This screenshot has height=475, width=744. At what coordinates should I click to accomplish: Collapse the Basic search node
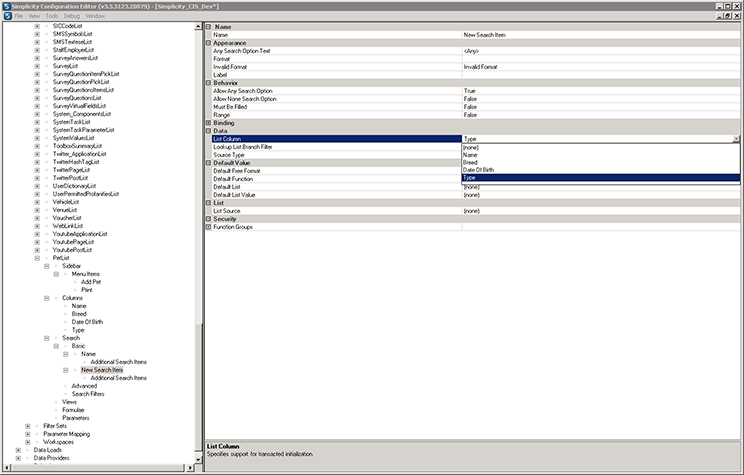(x=56, y=346)
